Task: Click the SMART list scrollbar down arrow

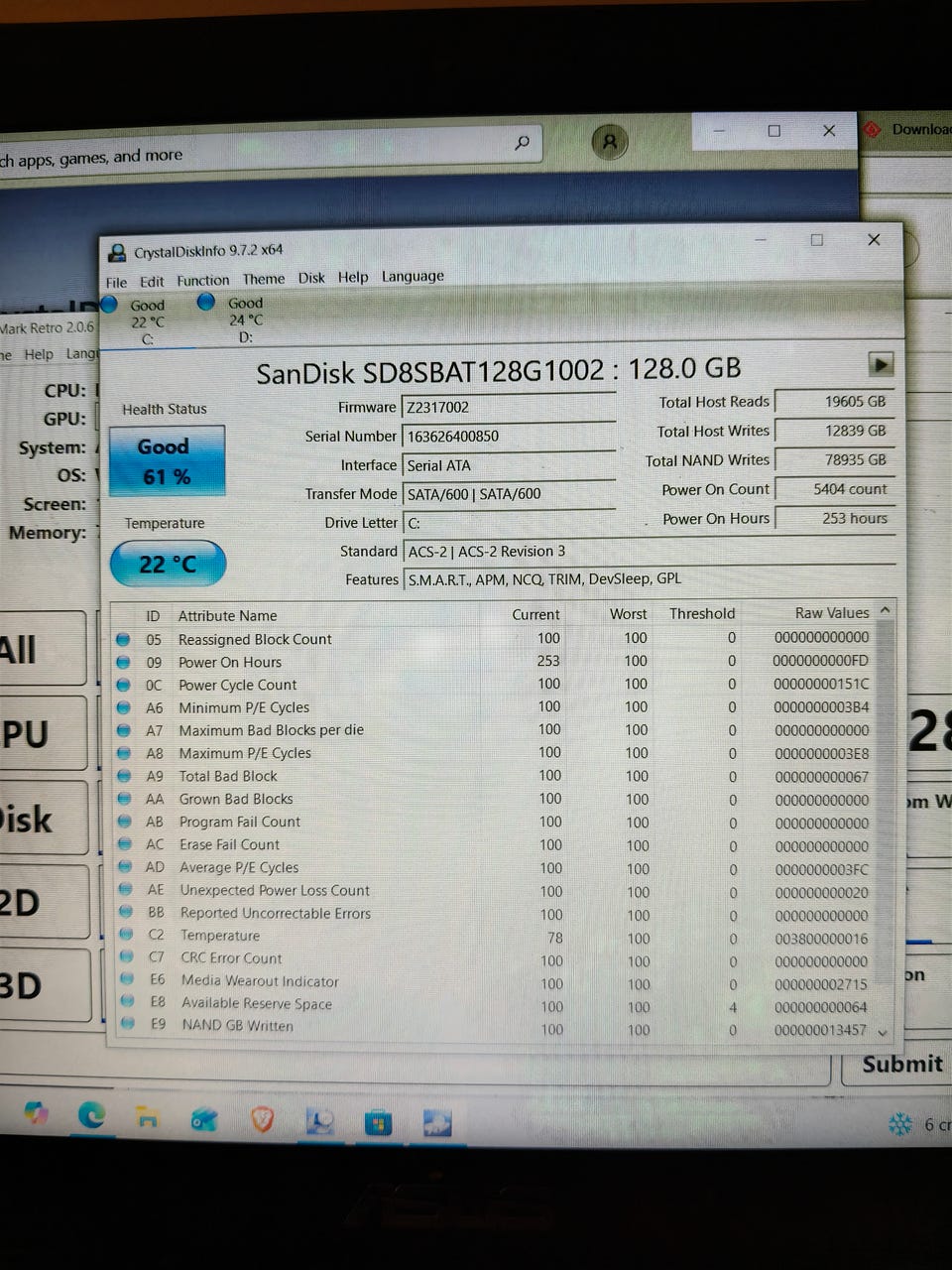Action: click(884, 1032)
